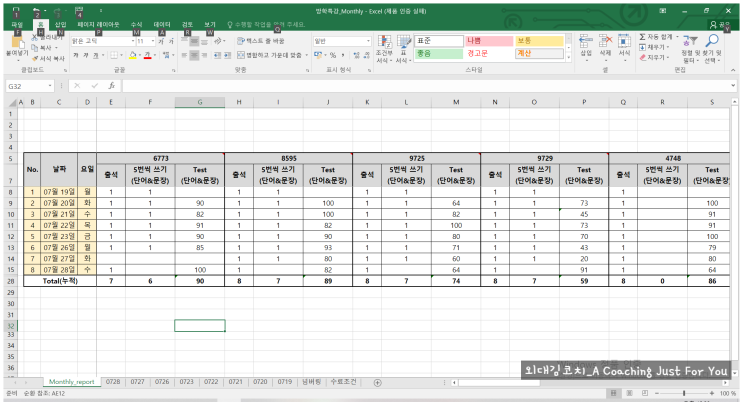This screenshot has height=402, width=743.
Task: Click the Cut scissors icon
Action: 35,37
